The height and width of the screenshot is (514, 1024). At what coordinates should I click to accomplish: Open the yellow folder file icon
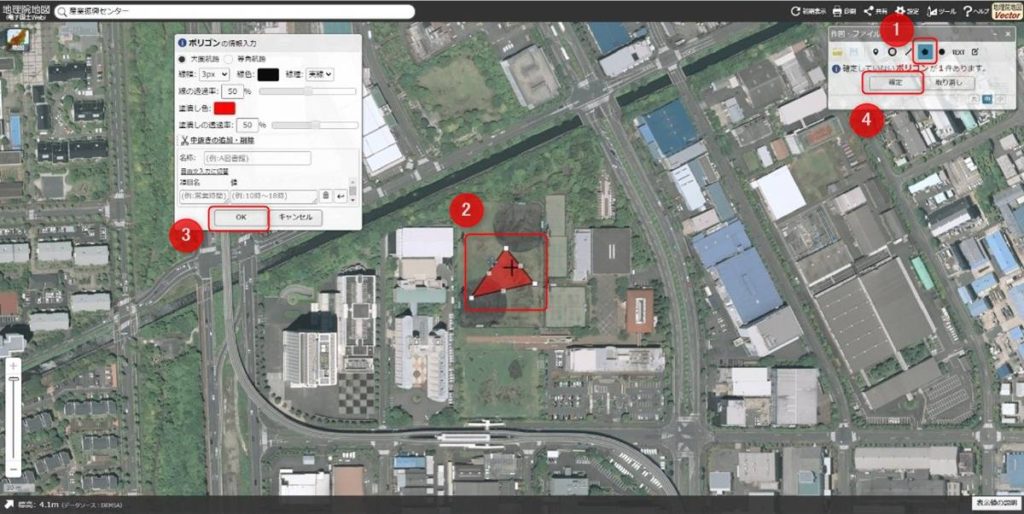click(837, 52)
